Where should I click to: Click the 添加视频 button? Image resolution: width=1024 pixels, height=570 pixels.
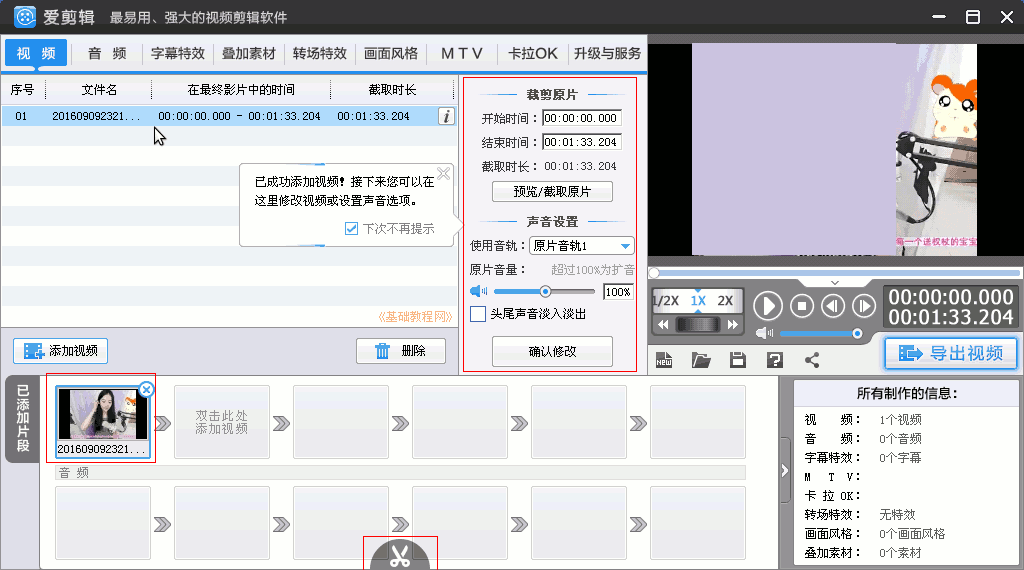click(61, 351)
